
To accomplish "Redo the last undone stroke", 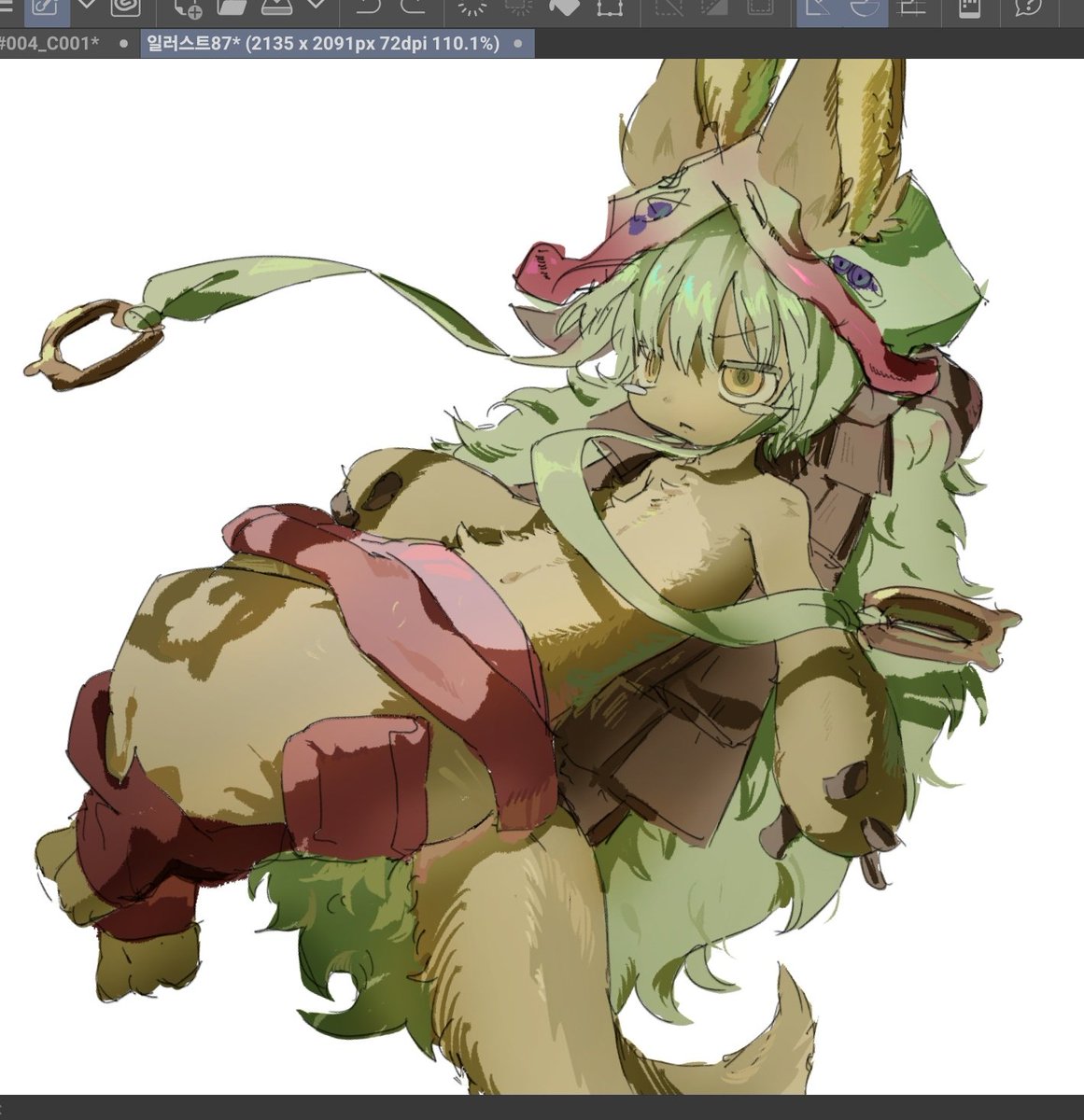I will 412,7.
